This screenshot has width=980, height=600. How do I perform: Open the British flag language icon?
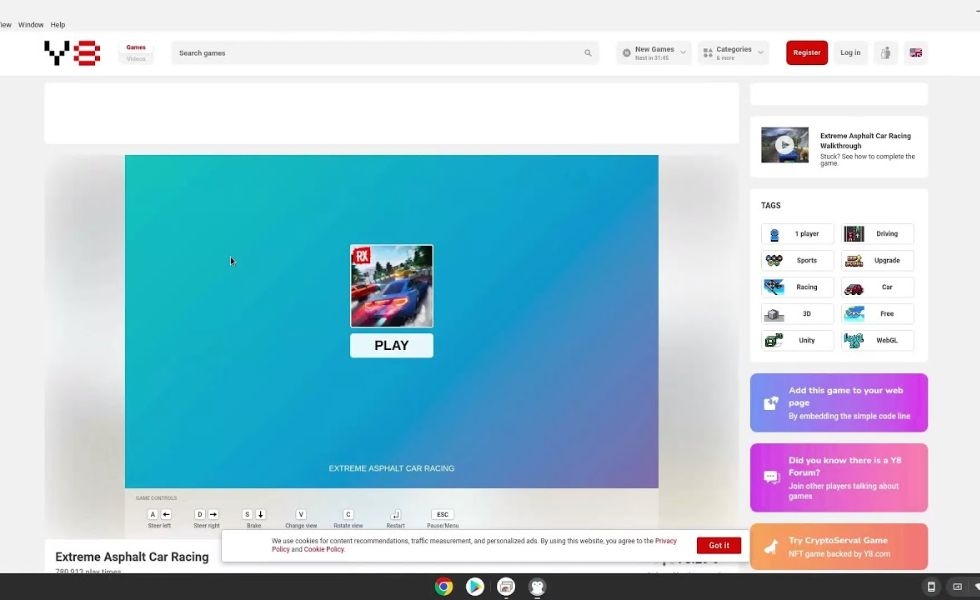click(x=916, y=52)
